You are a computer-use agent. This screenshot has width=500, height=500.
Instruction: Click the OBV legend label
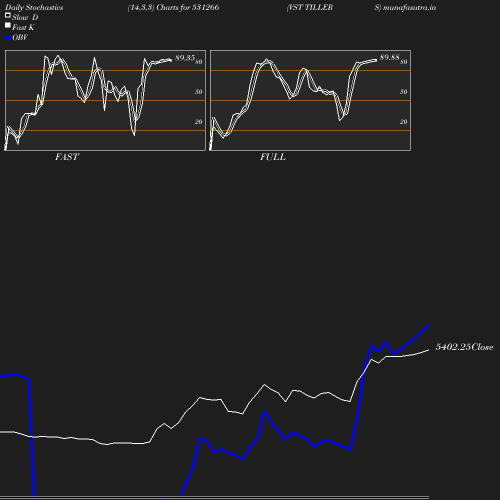tap(20, 38)
